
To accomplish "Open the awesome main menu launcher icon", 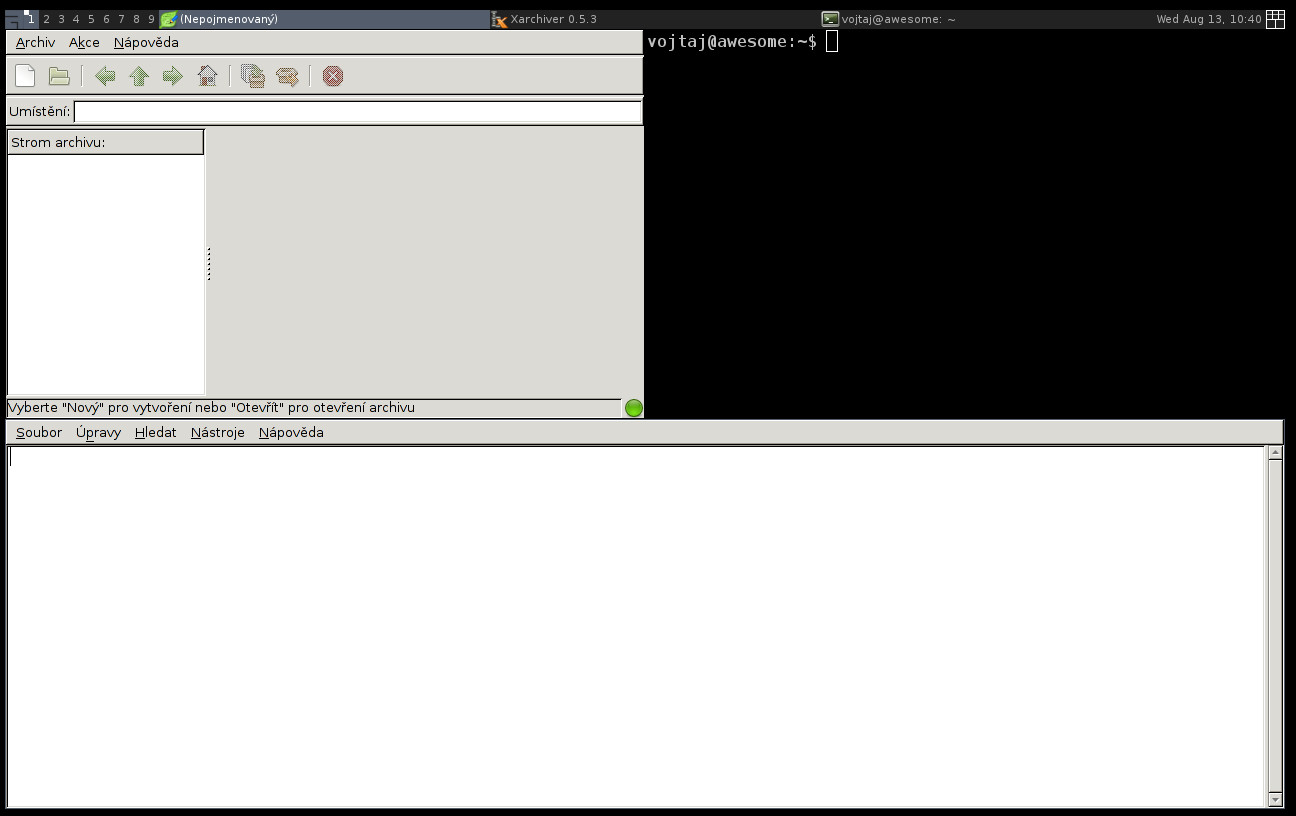I will tap(12, 19).
